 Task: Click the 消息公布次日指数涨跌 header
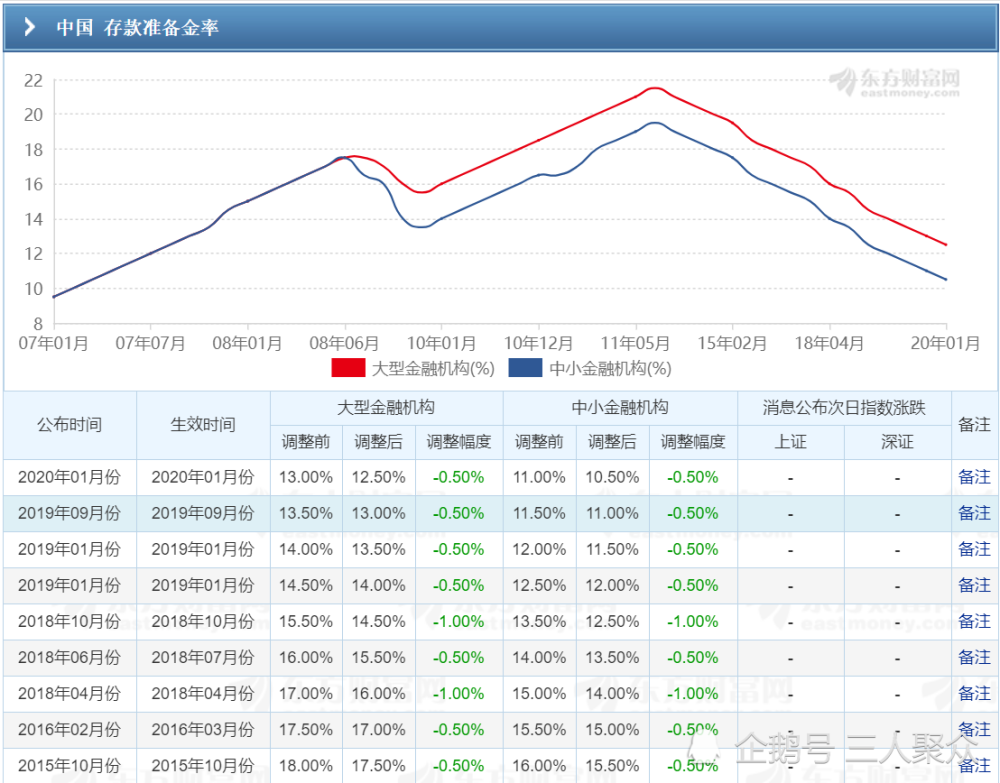844,408
